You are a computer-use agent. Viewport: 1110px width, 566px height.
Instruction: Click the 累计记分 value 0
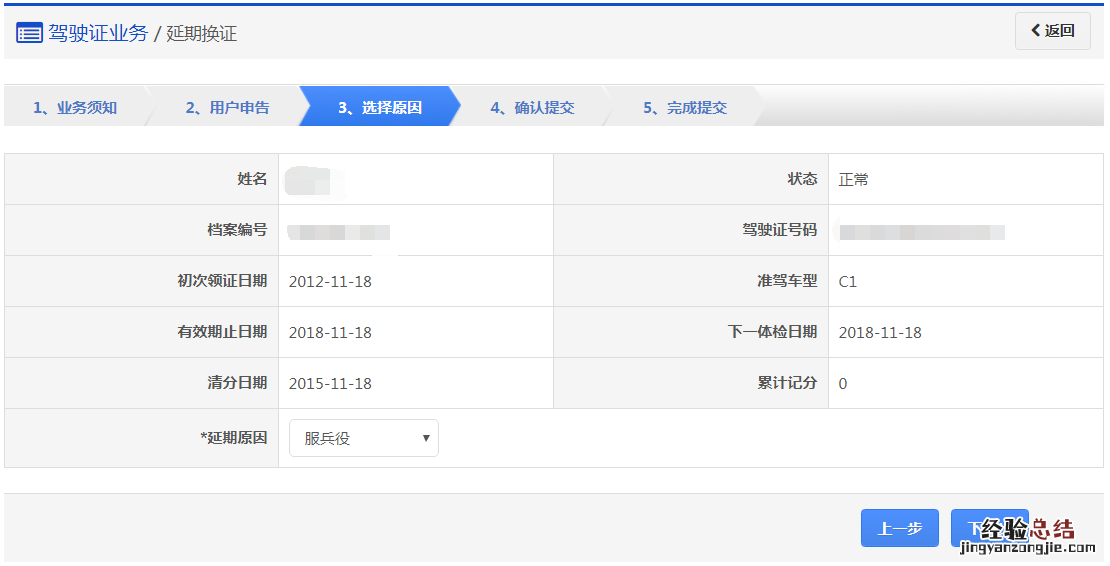point(843,383)
